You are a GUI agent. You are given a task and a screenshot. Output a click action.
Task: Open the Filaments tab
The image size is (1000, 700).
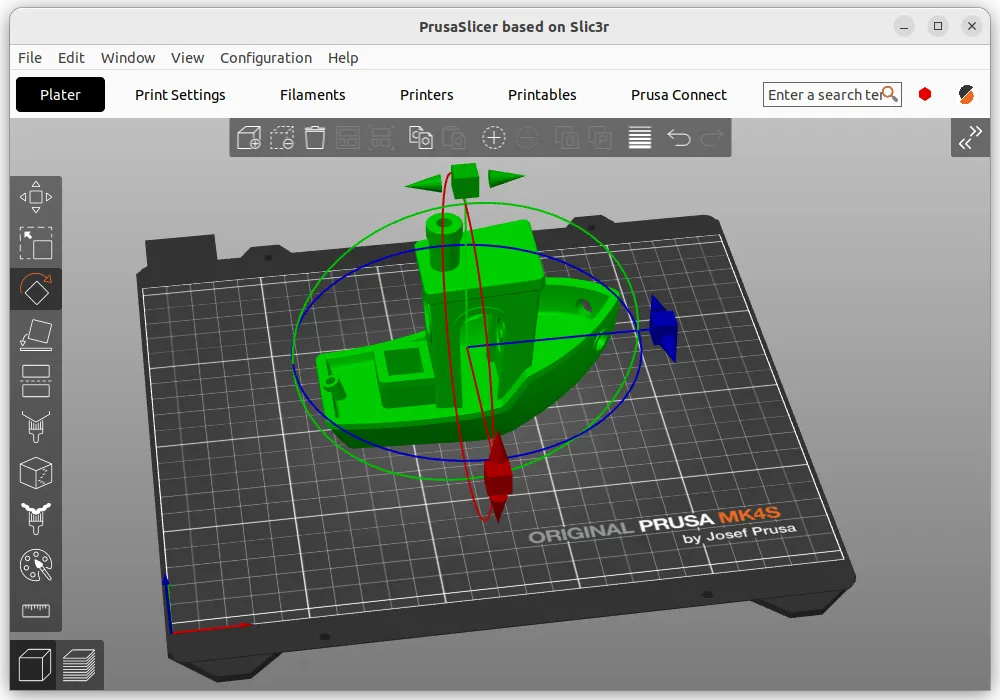pos(312,95)
